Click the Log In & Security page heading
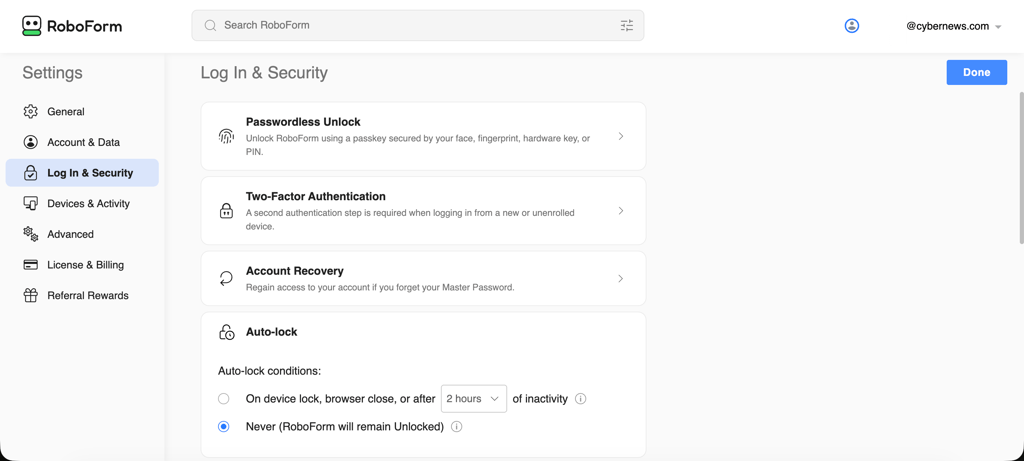The image size is (1024, 461). pyautogui.click(x=264, y=72)
